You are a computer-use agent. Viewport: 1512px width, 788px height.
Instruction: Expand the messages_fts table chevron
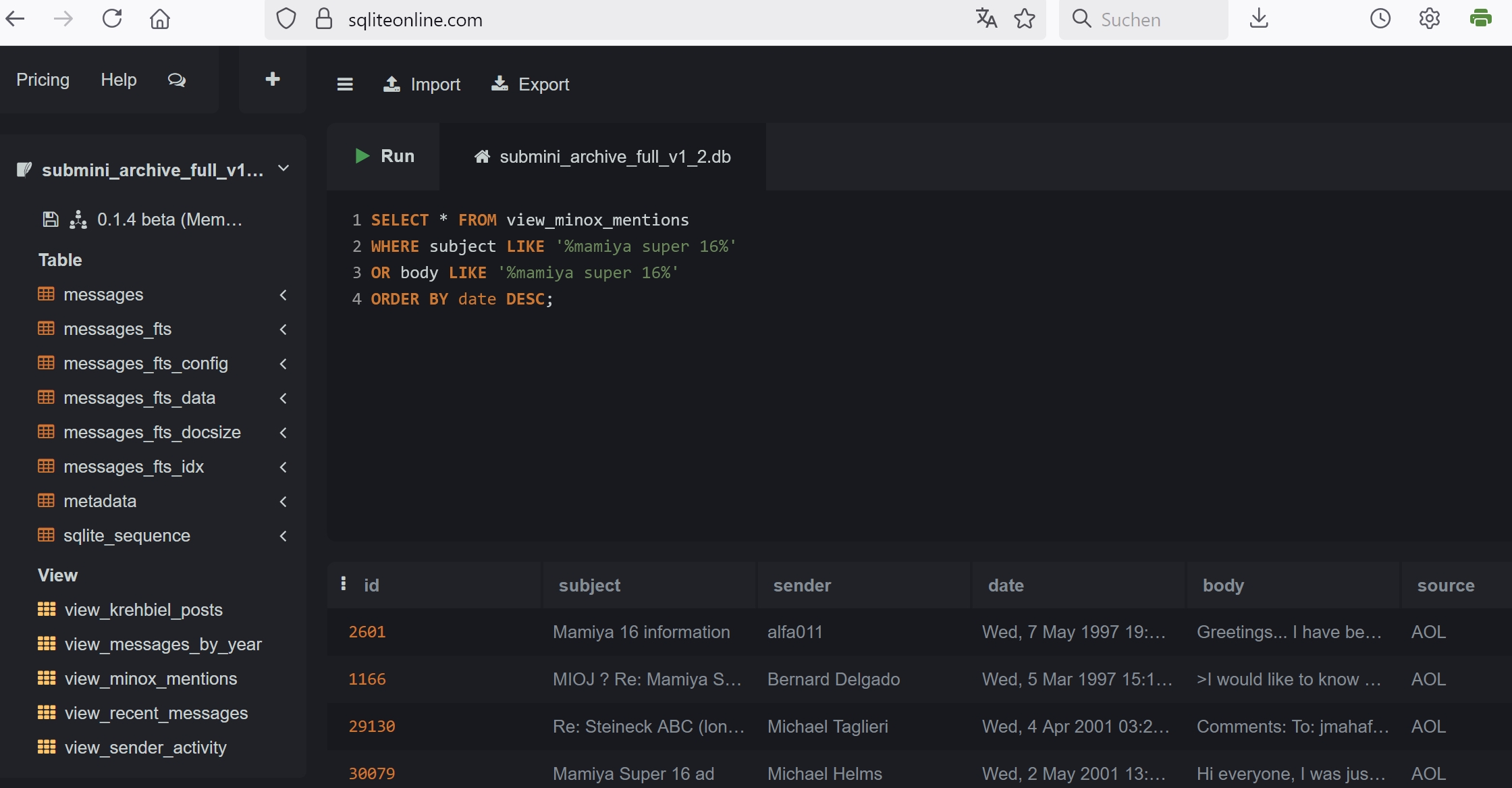tap(283, 330)
